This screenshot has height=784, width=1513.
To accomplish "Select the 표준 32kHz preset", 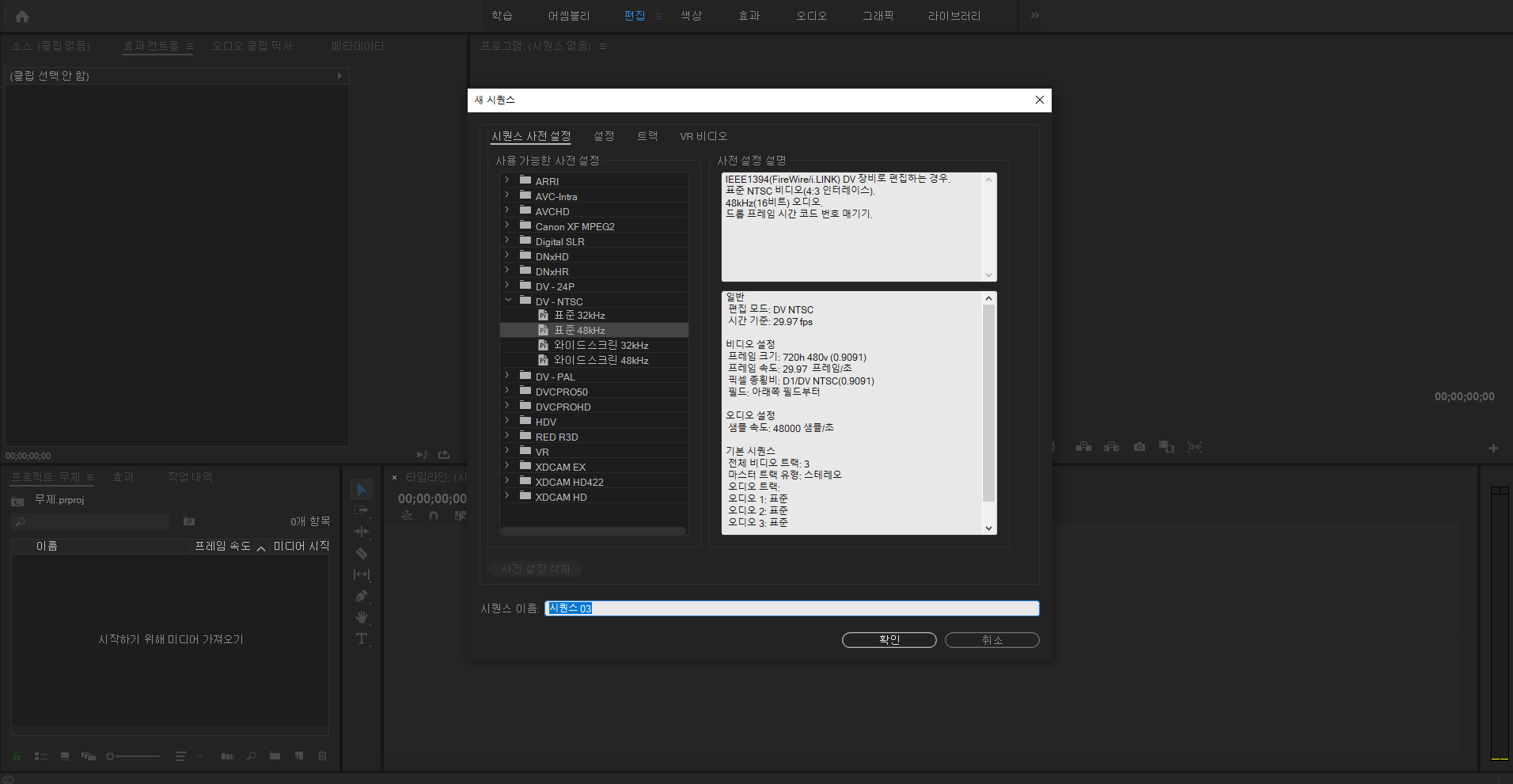I will 580,315.
